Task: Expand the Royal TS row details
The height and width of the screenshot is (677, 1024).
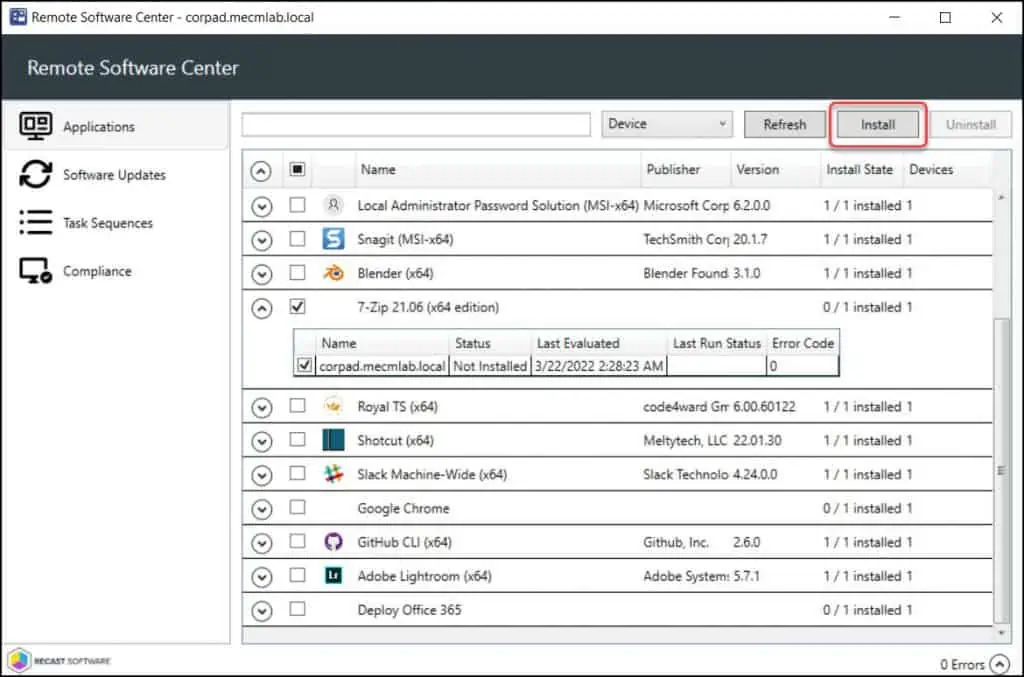Action: coord(261,407)
